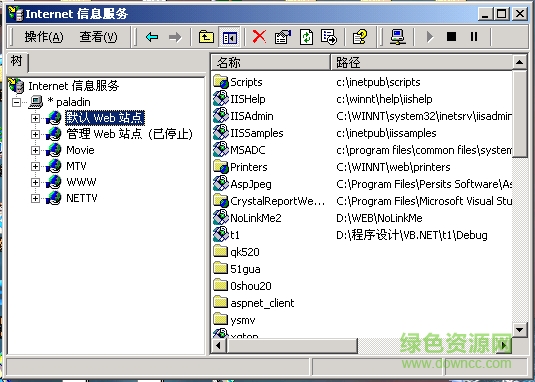Select the IISAdmin application icon
Screen dimensions: 535x382
click(220, 116)
